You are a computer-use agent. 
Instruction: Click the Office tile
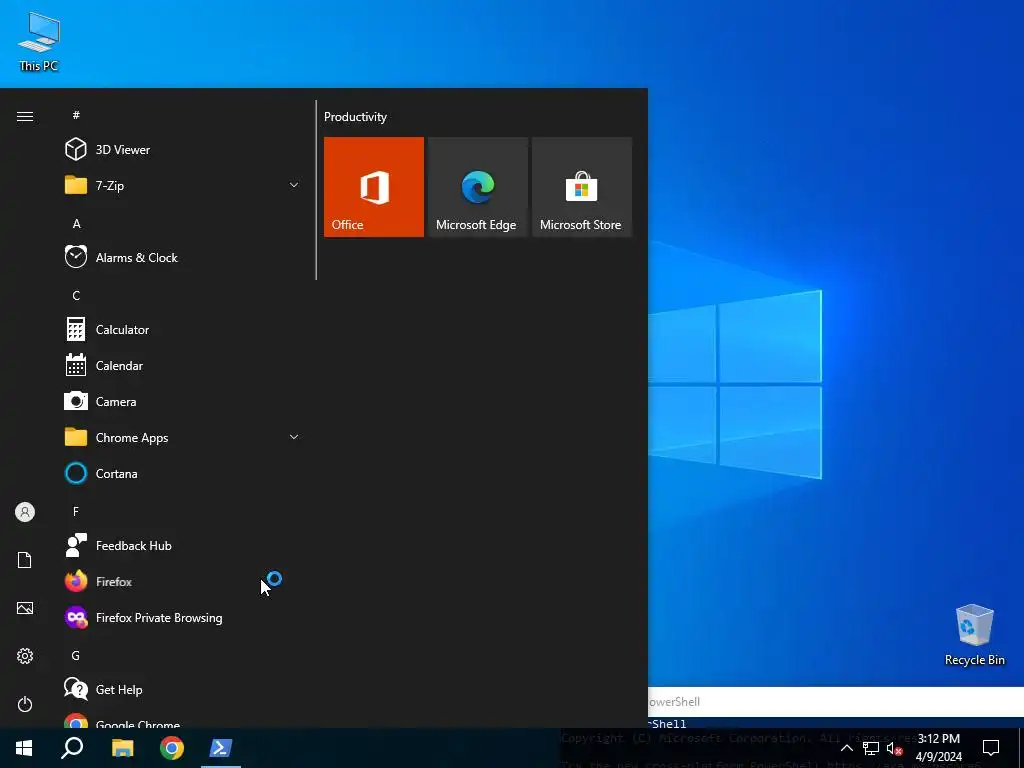(374, 187)
